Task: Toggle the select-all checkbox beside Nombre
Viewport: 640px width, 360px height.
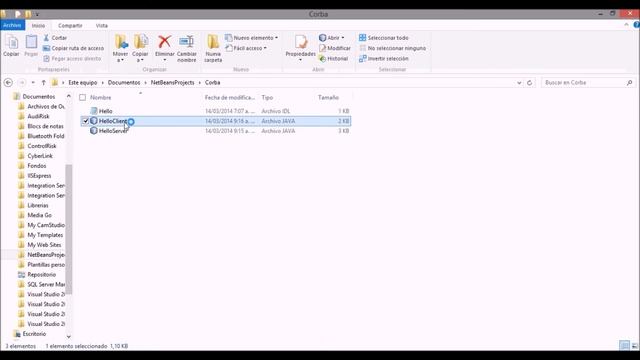Action: click(x=82, y=98)
